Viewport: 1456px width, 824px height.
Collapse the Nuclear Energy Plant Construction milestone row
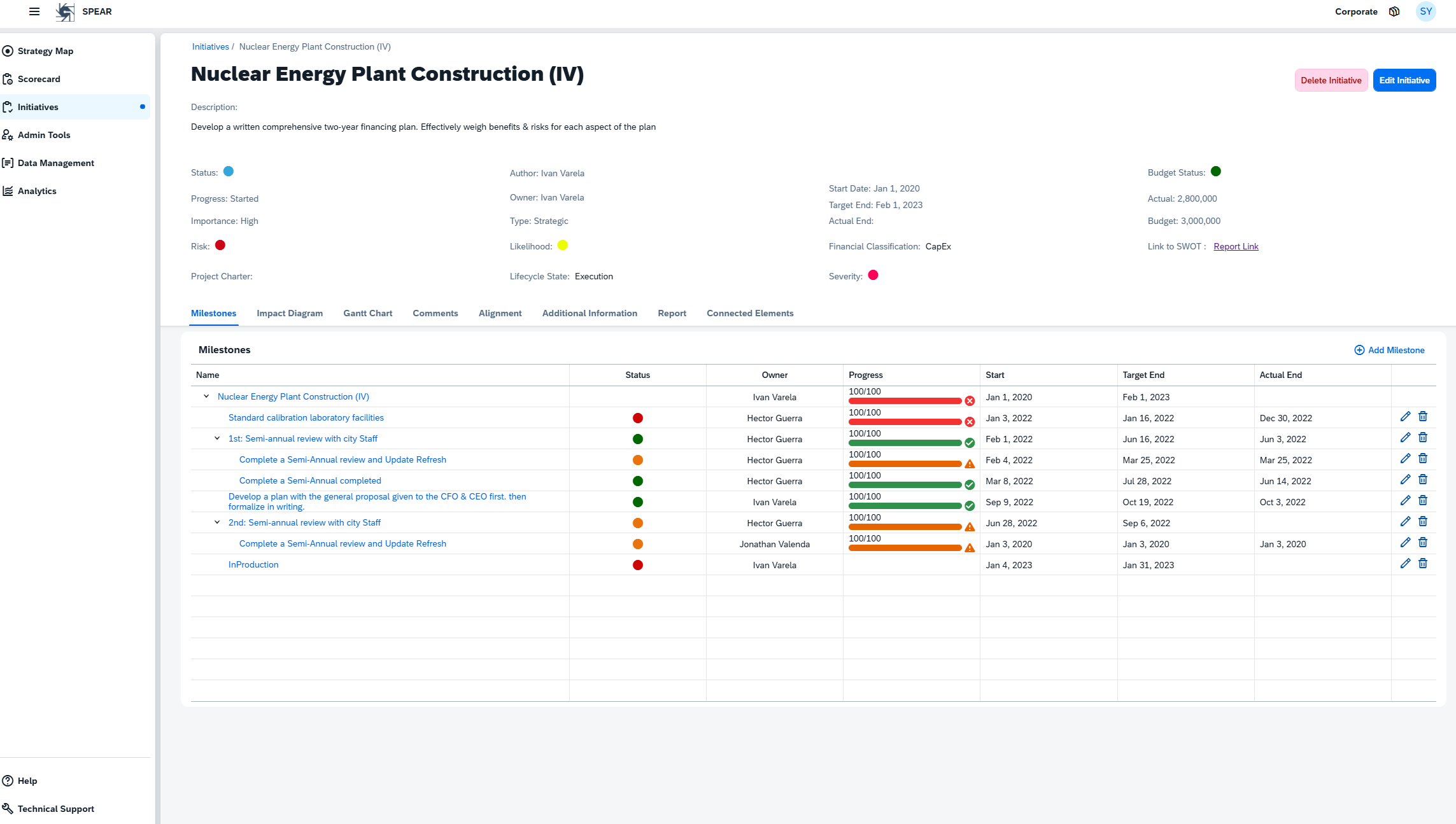coord(206,396)
